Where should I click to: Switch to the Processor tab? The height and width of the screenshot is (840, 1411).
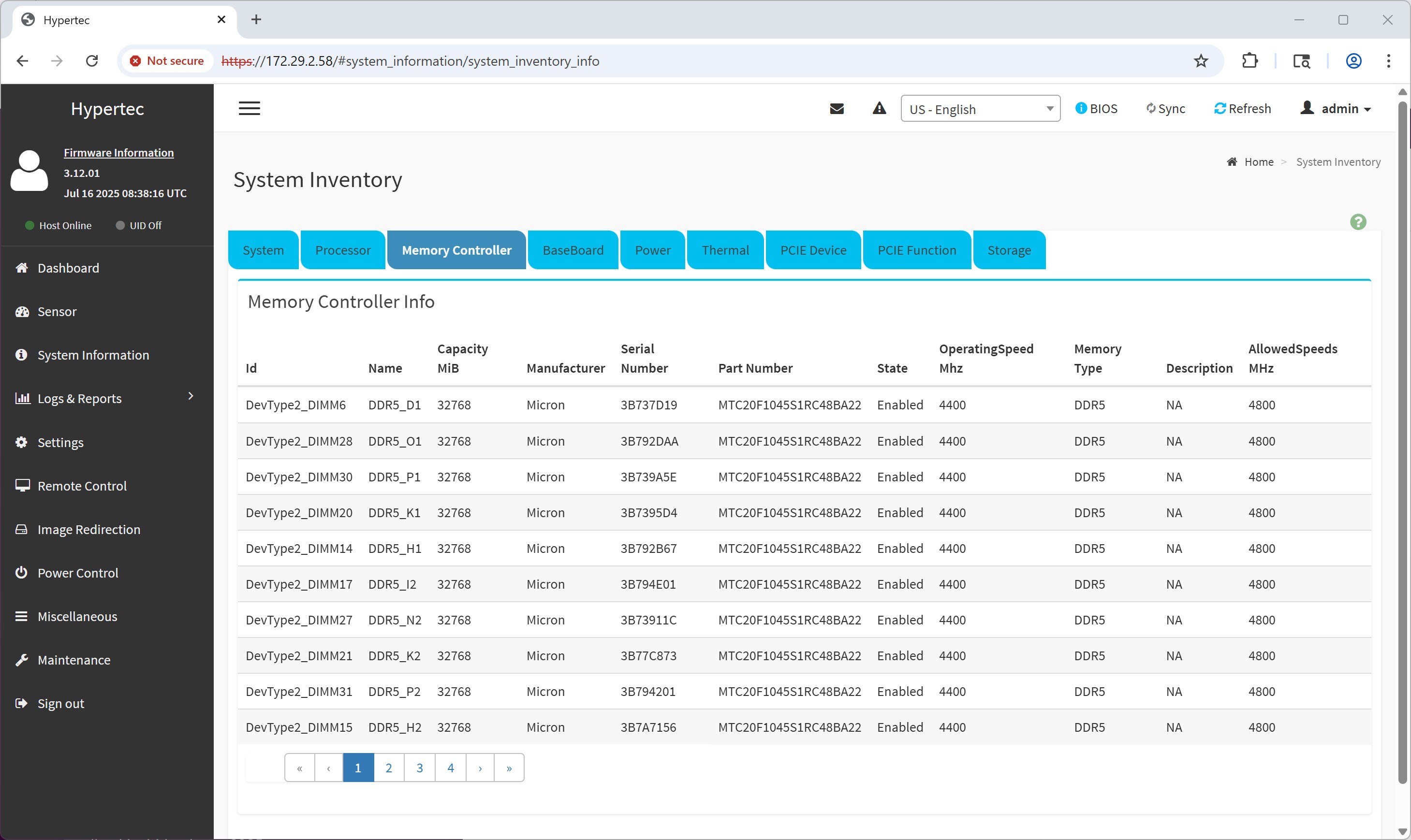tap(342, 250)
